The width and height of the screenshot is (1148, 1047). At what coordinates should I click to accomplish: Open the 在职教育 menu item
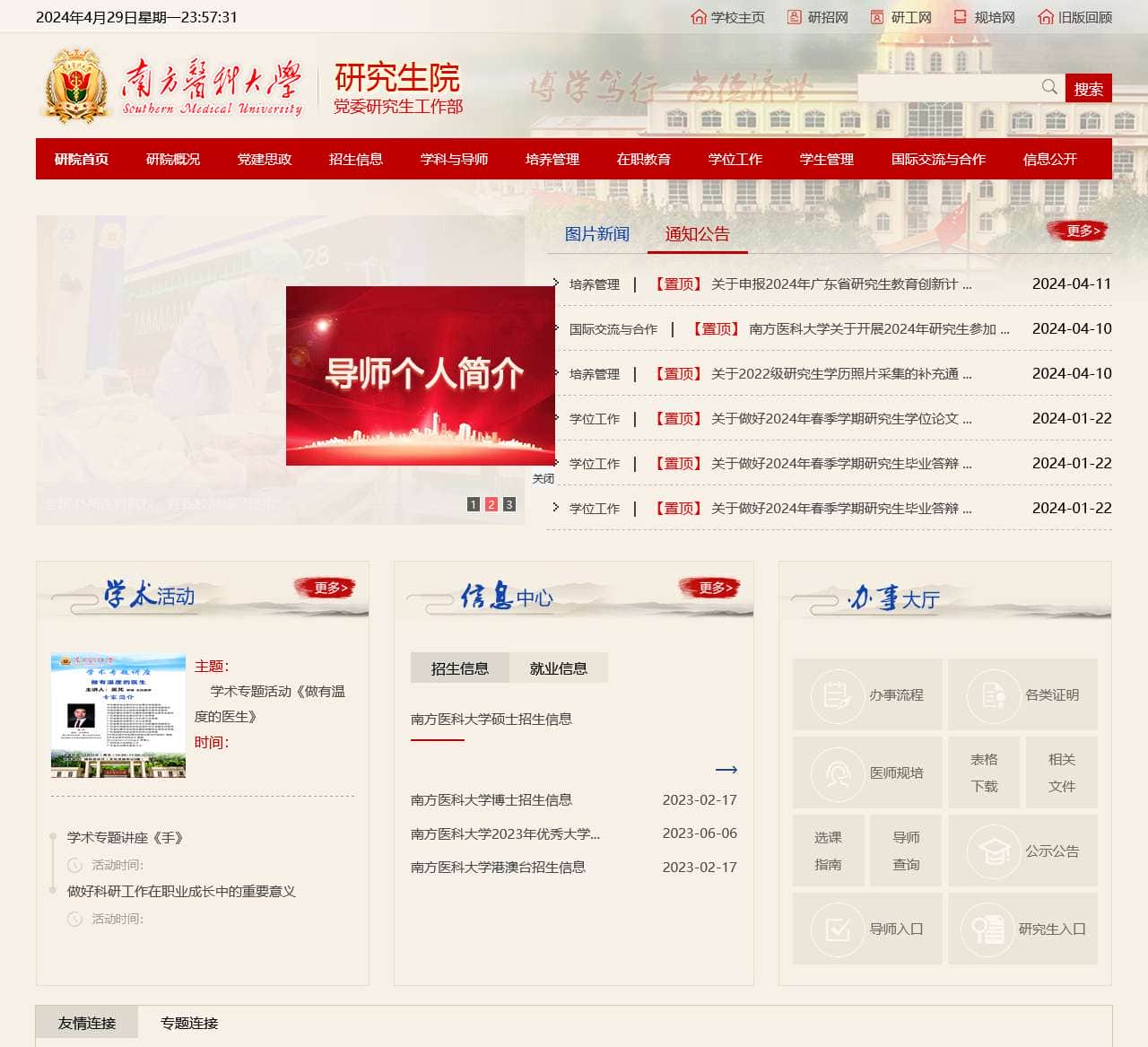click(x=644, y=159)
